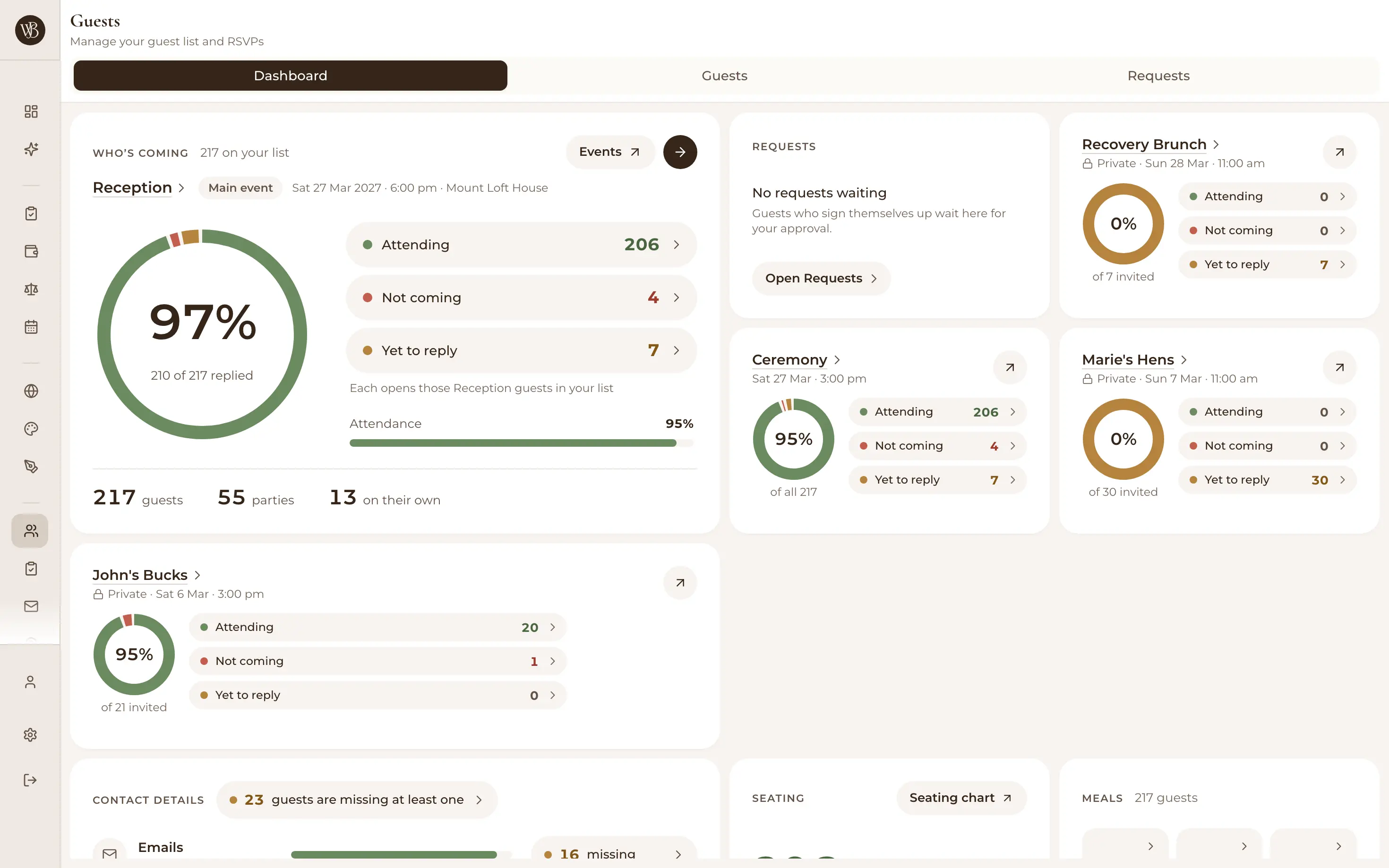The height and width of the screenshot is (868, 1389).
Task: Click the logout icon in sidebar
Action: [30, 780]
